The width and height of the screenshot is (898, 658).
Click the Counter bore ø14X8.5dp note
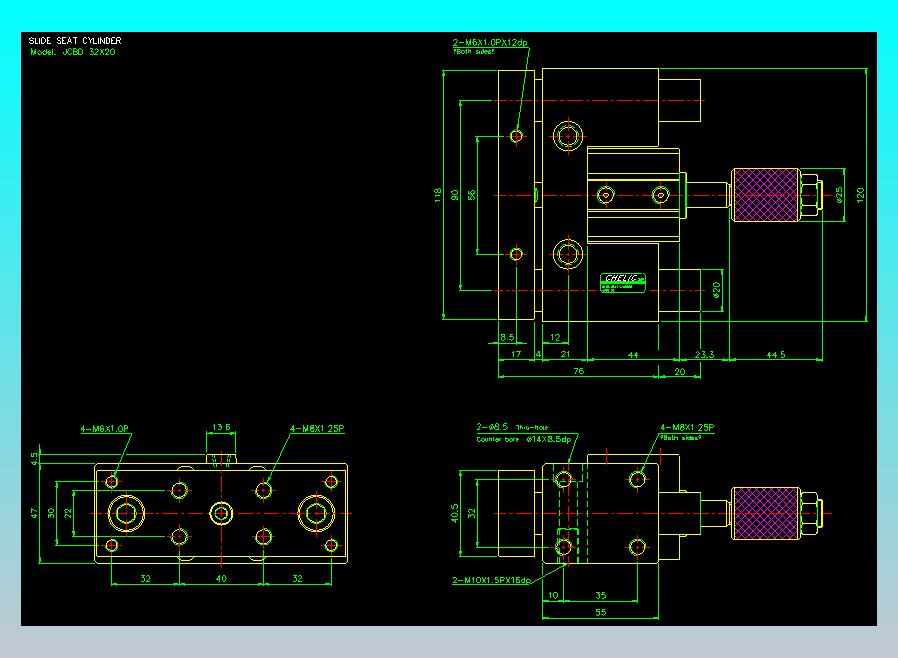coord(523,439)
